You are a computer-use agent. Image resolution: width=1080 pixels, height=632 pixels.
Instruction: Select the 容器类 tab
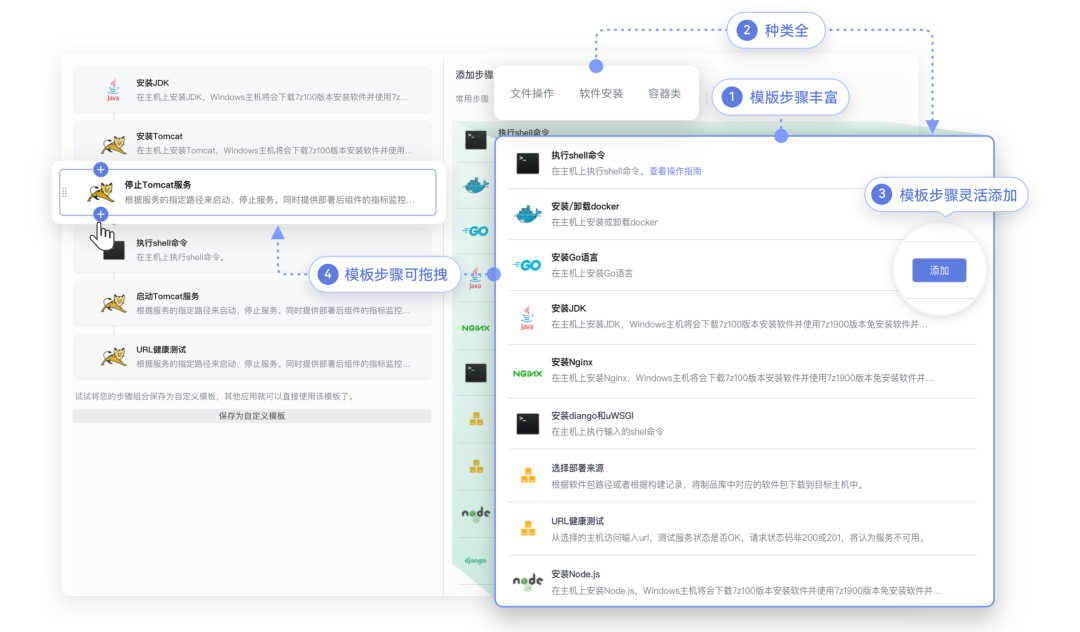pos(664,92)
